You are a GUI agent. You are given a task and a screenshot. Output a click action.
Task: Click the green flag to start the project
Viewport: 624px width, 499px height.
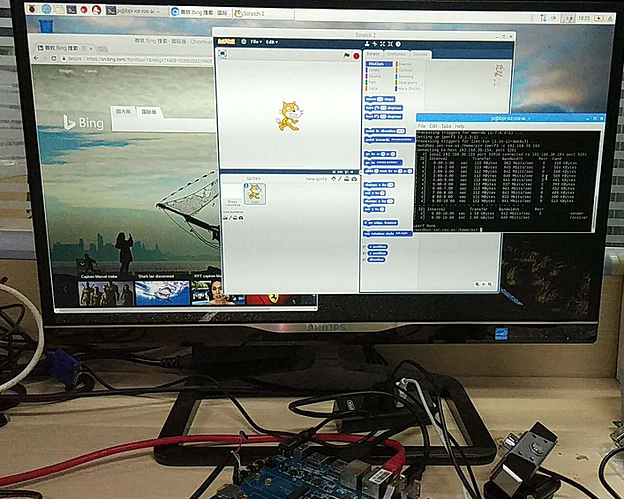click(346, 55)
